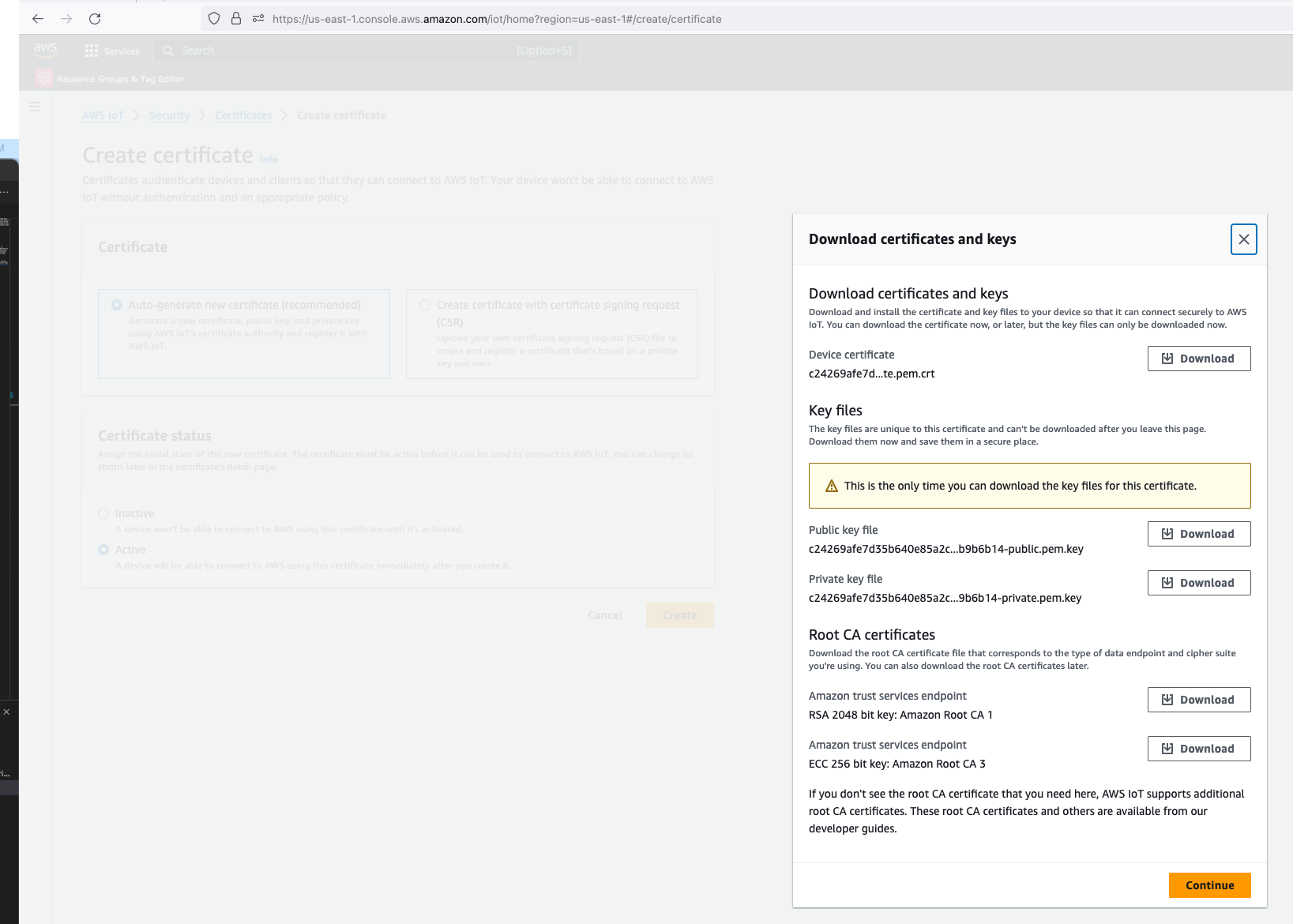Click the close X in the left background window
This screenshot has width=1293, height=924.
[6, 712]
